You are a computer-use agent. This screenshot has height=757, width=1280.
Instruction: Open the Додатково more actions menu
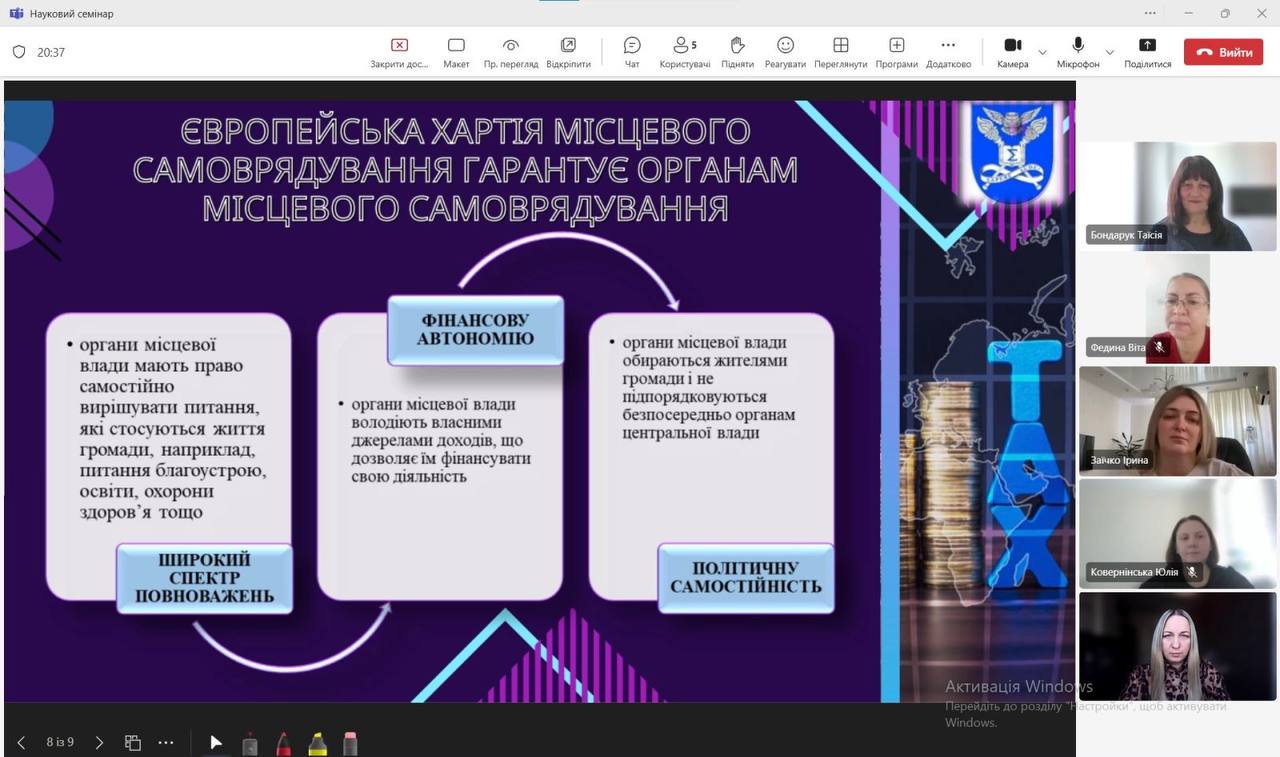pos(948,52)
